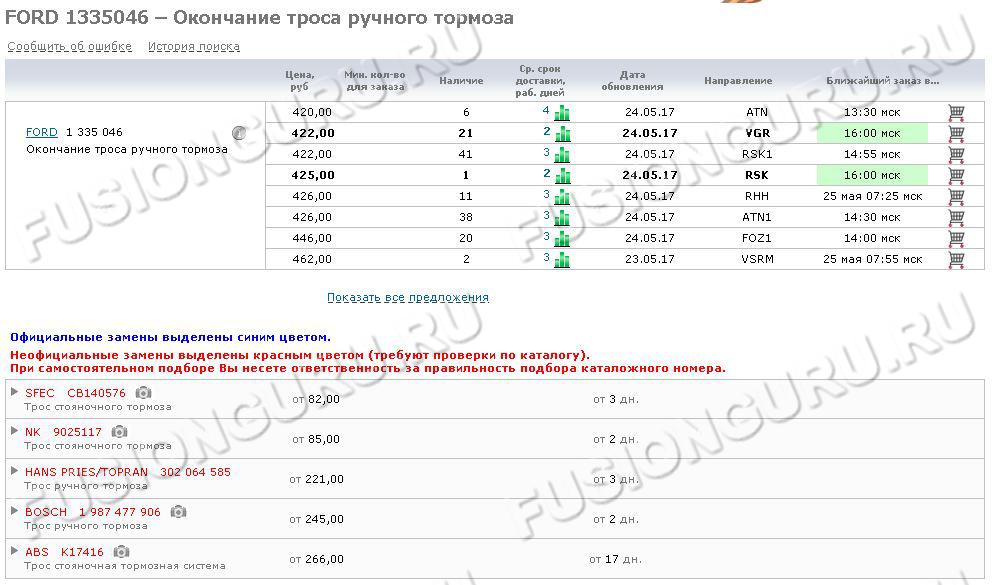
Task: Open the ABS K17416 replacement link
Action: [64, 551]
